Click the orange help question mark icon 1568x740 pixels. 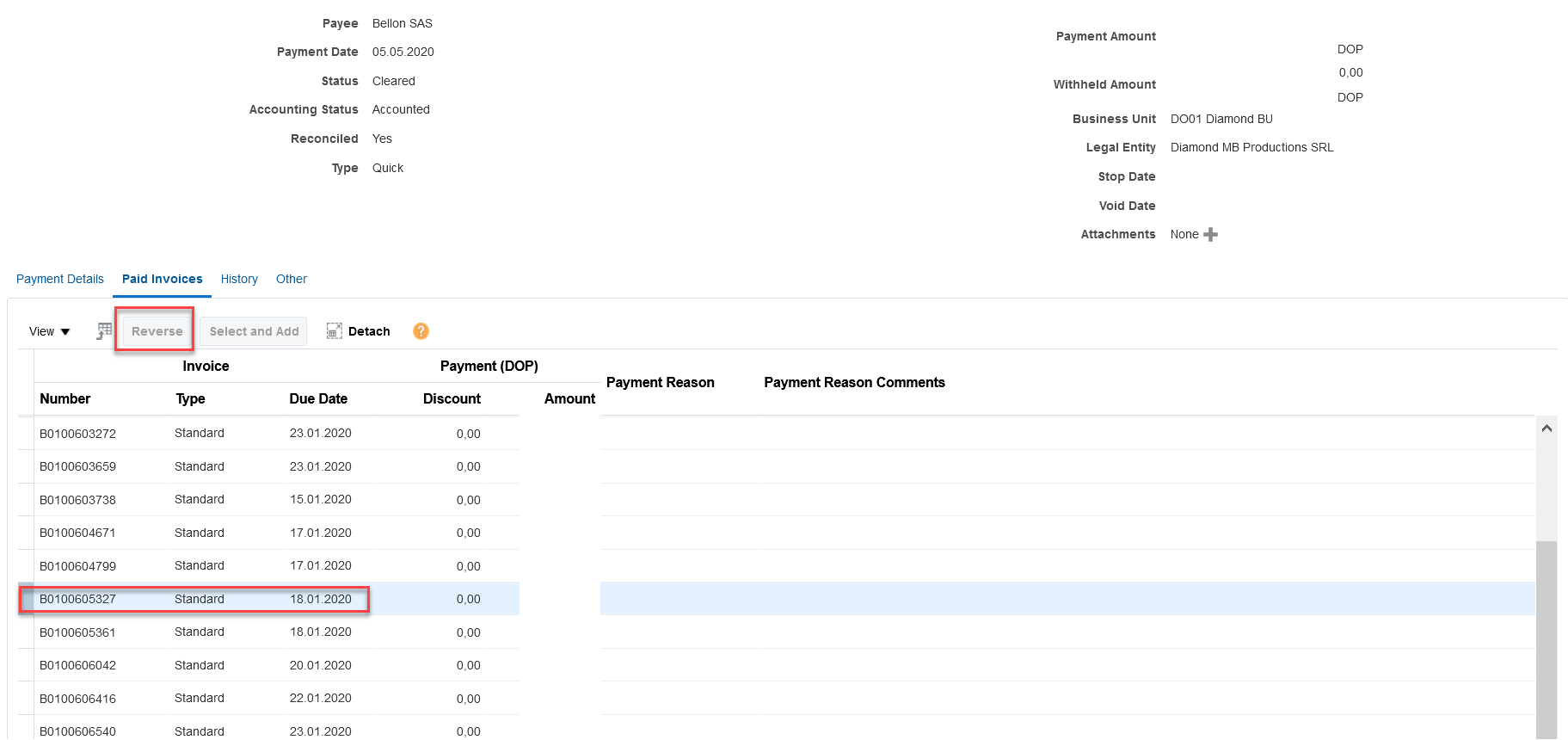pyautogui.click(x=421, y=331)
